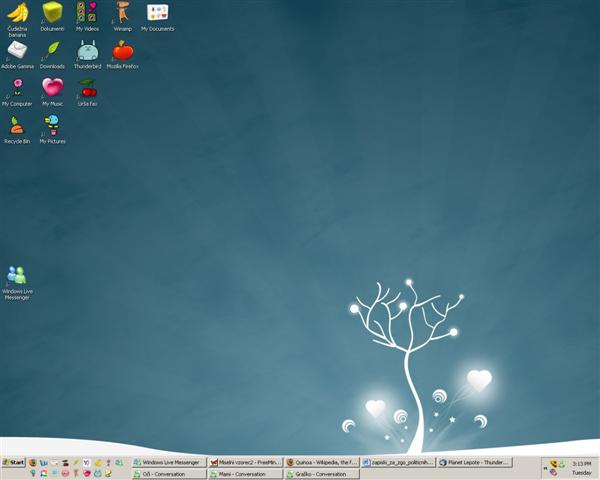Click the Yahoo Y! icon in Quick Launch
The image size is (600, 480).
[86, 463]
